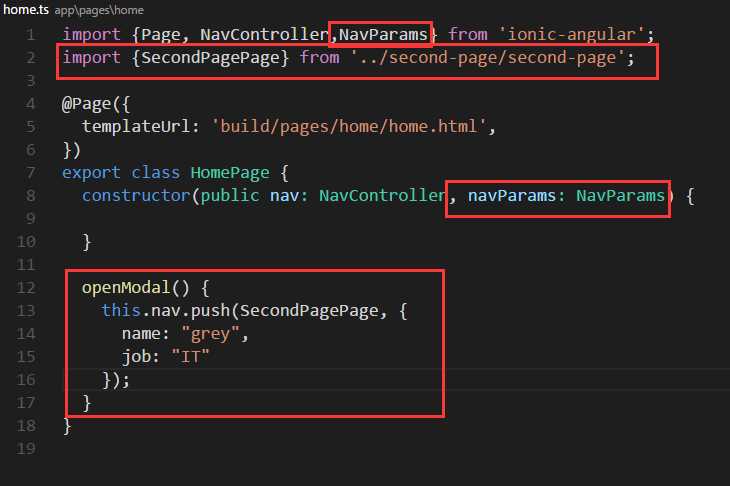Click the app\pages\home path label
The height and width of the screenshot is (486, 730).
pos(99,10)
